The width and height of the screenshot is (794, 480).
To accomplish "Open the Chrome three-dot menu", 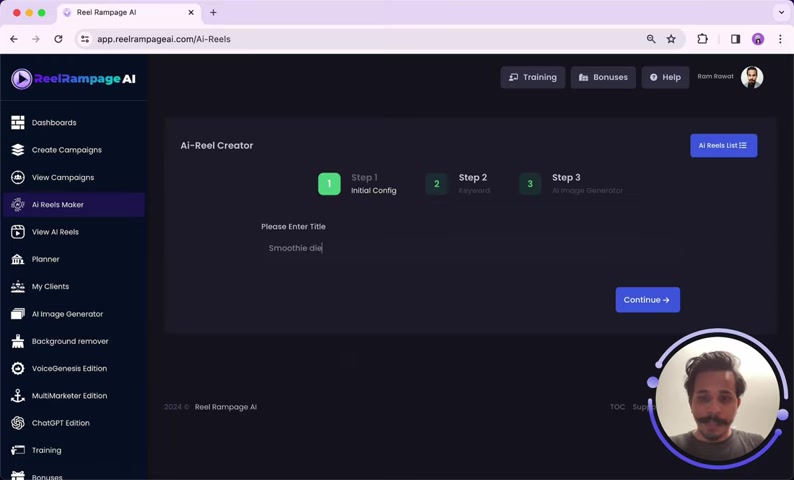I will pyautogui.click(x=780, y=39).
